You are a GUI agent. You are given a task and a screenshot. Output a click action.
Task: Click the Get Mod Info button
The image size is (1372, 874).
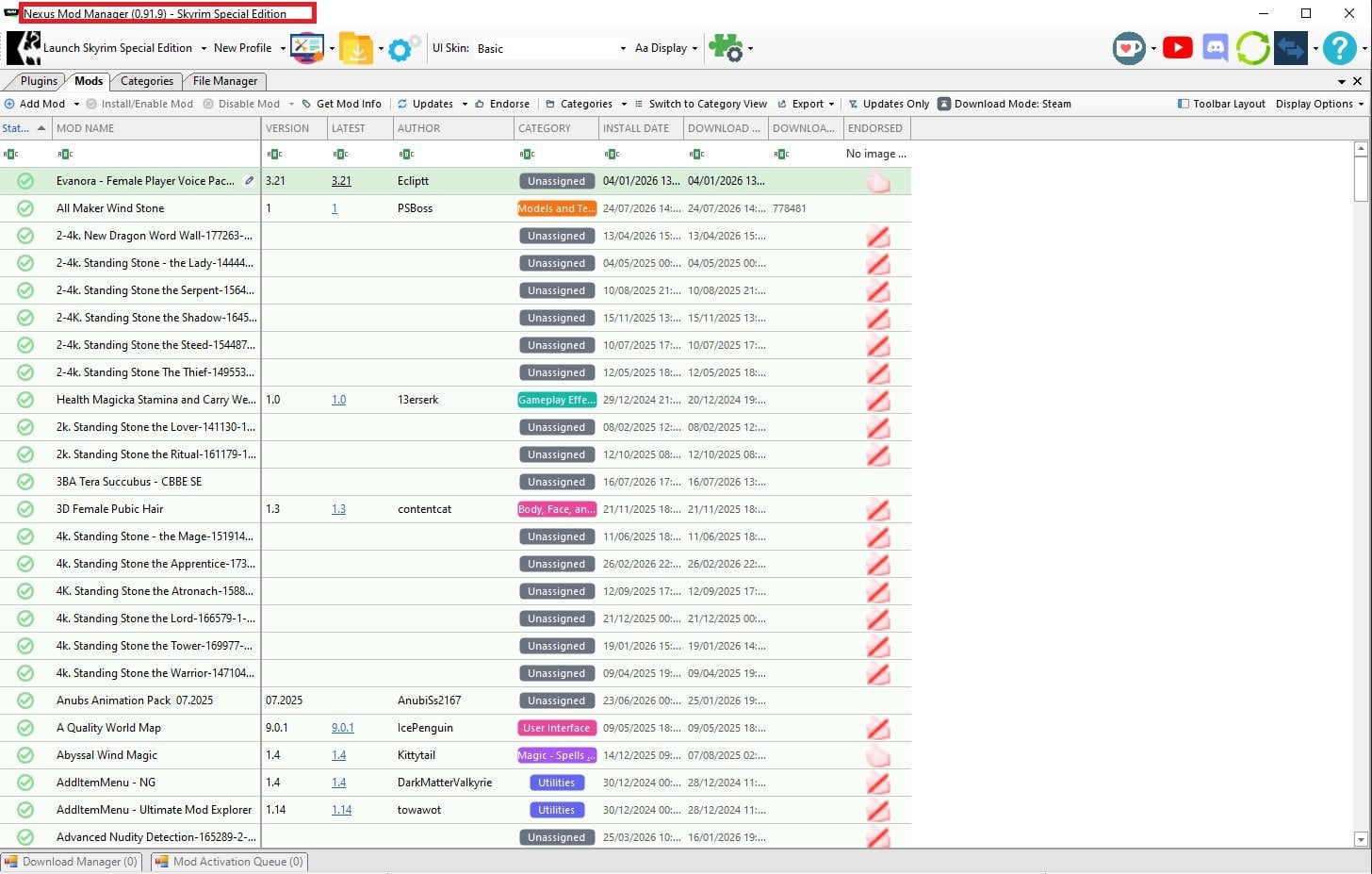[x=341, y=104]
